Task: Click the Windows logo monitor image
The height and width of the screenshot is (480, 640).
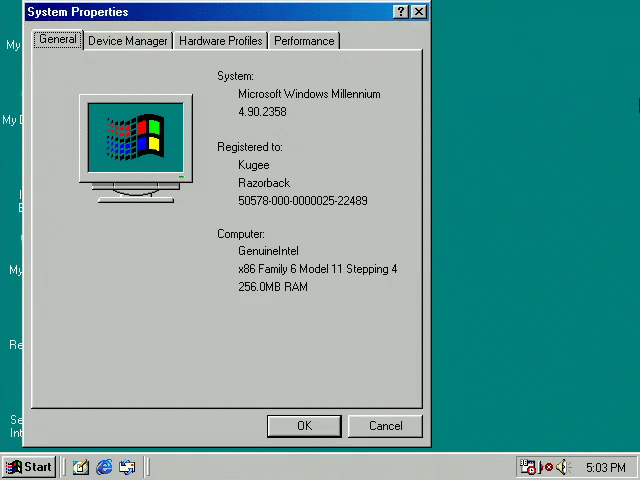Action: [136, 148]
